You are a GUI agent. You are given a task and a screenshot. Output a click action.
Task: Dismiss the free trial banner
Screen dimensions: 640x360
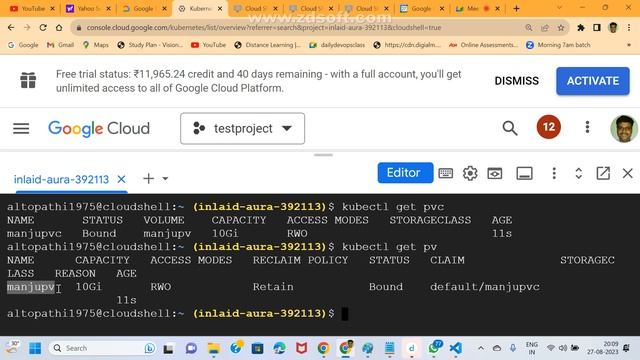517,81
